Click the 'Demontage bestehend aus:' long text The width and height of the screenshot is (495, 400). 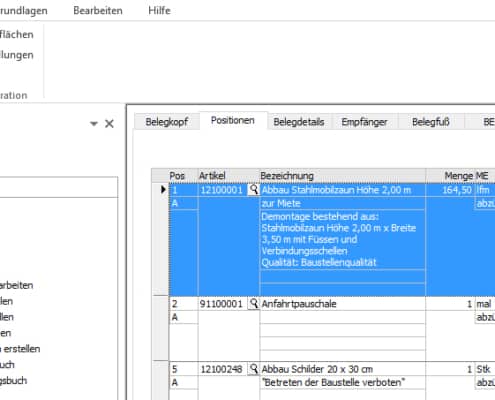[342, 239]
